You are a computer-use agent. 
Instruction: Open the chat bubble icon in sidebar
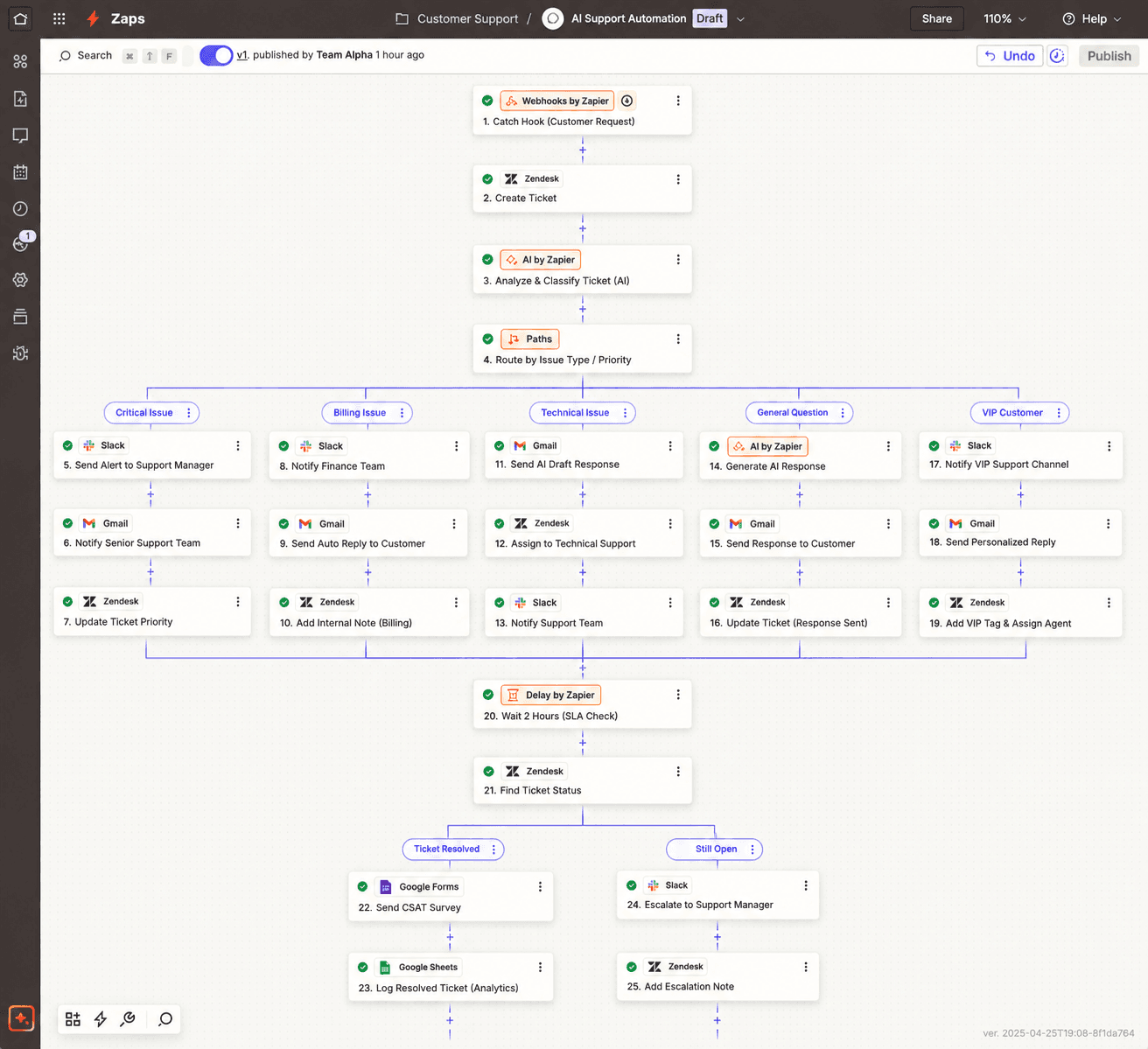(x=20, y=136)
